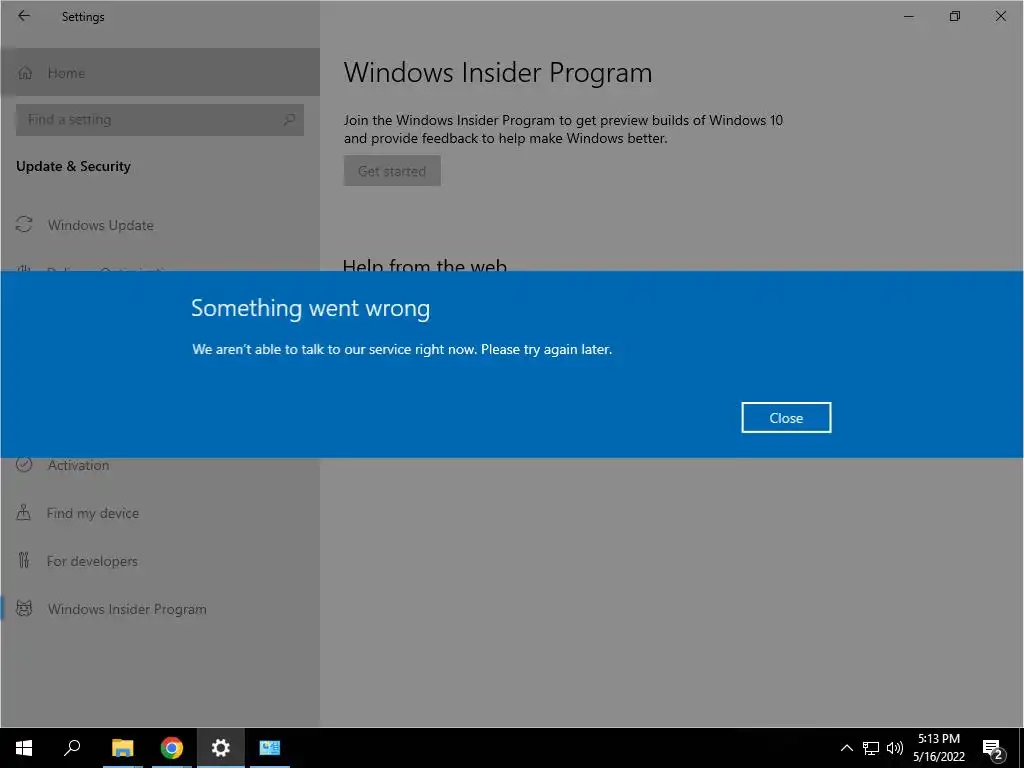
Task: Click the Settings gear on taskbar
Action: pyautogui.click(x=221, y=748)
